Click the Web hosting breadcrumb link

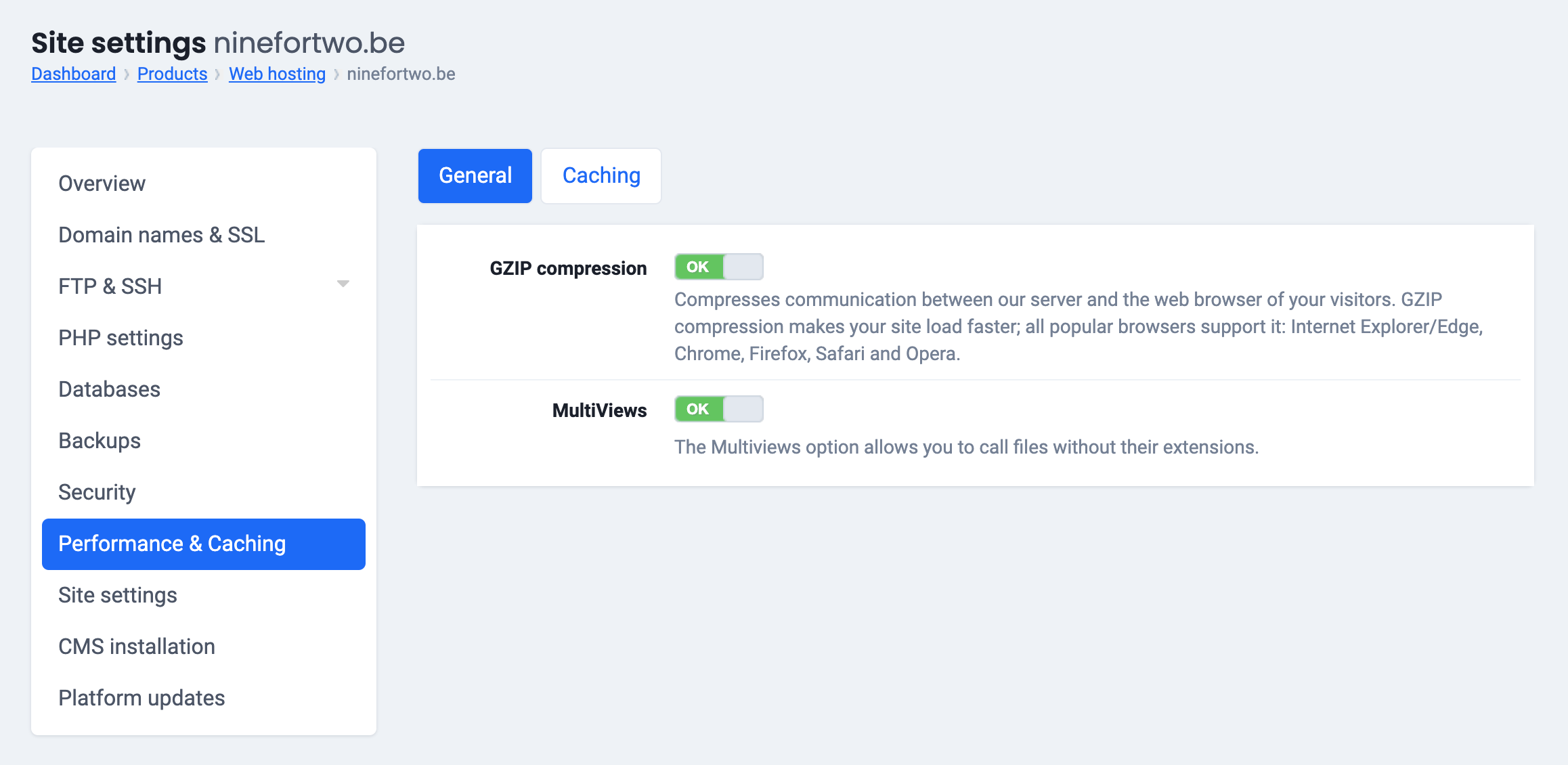[x=277, y=74]
